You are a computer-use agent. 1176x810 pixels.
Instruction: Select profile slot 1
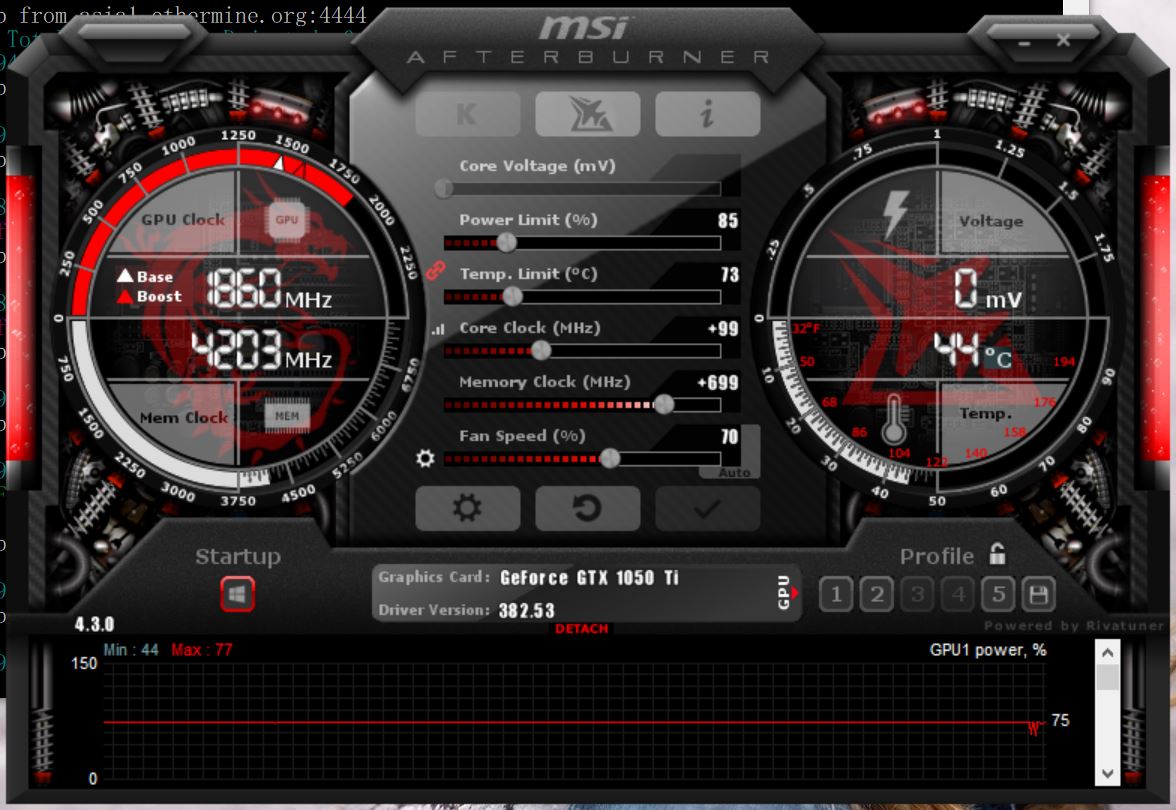click(x=836, y=596)
